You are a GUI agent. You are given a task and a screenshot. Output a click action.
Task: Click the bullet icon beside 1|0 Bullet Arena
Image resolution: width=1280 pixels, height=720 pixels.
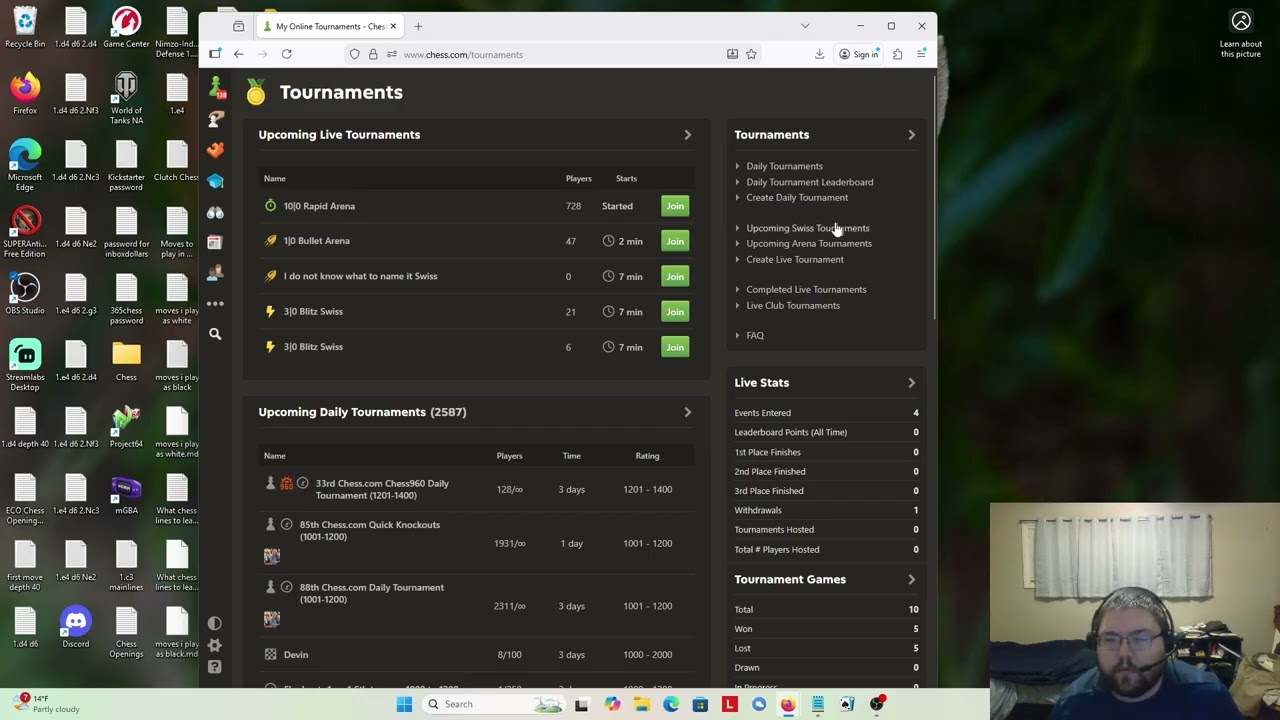[x=270, y=241]
